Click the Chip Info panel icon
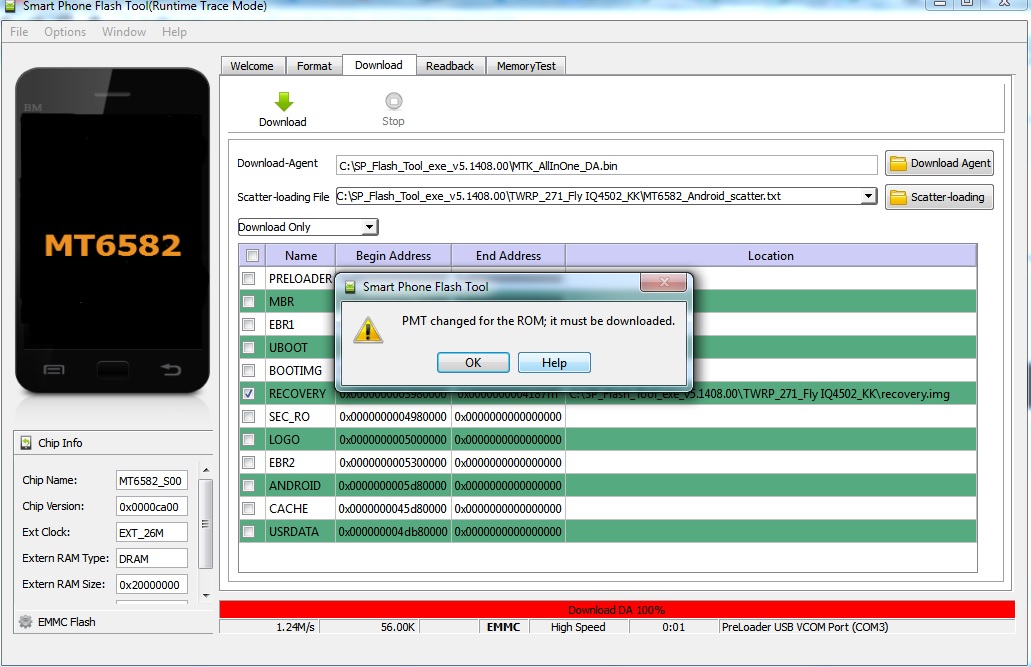The image size is (1031, 667). click(x=26, y=443)
